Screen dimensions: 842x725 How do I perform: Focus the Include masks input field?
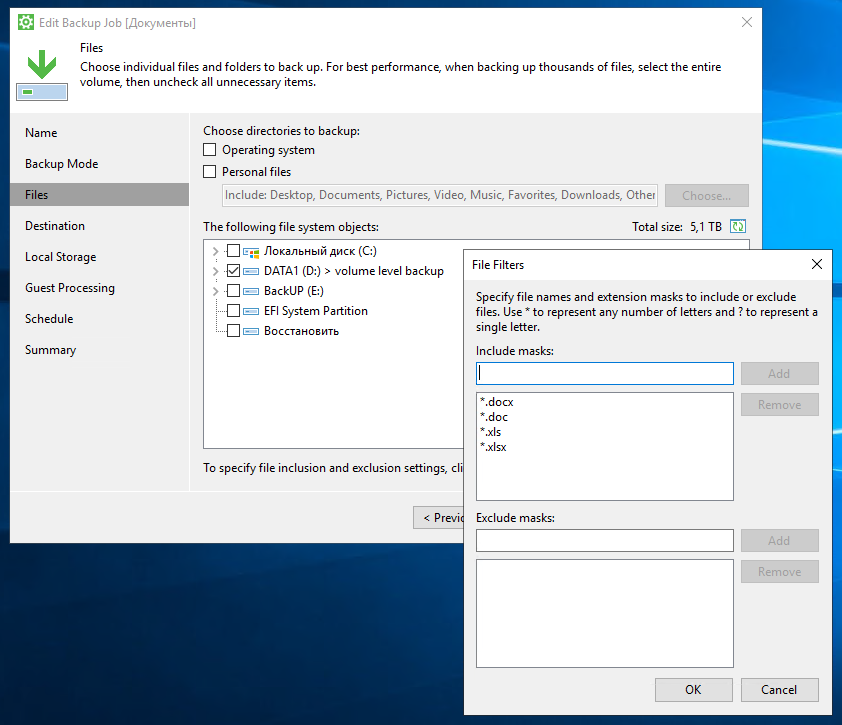[605, 373]
